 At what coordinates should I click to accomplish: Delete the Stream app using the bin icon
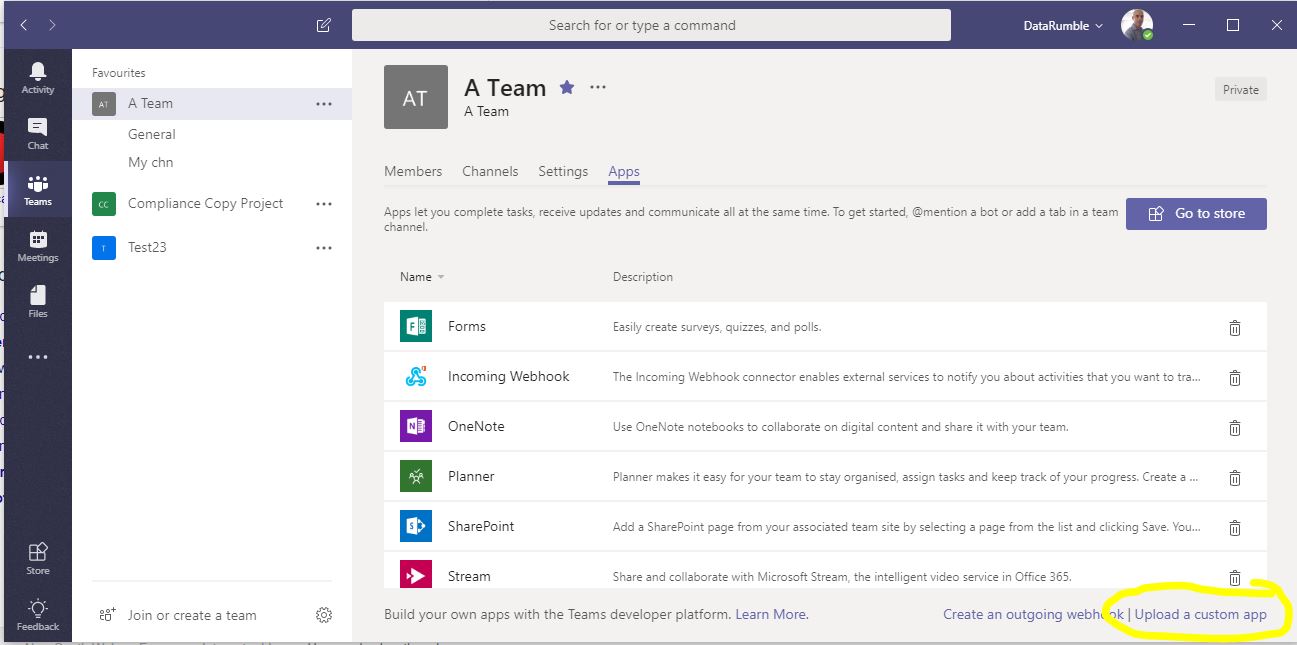tap(1235, 577)
